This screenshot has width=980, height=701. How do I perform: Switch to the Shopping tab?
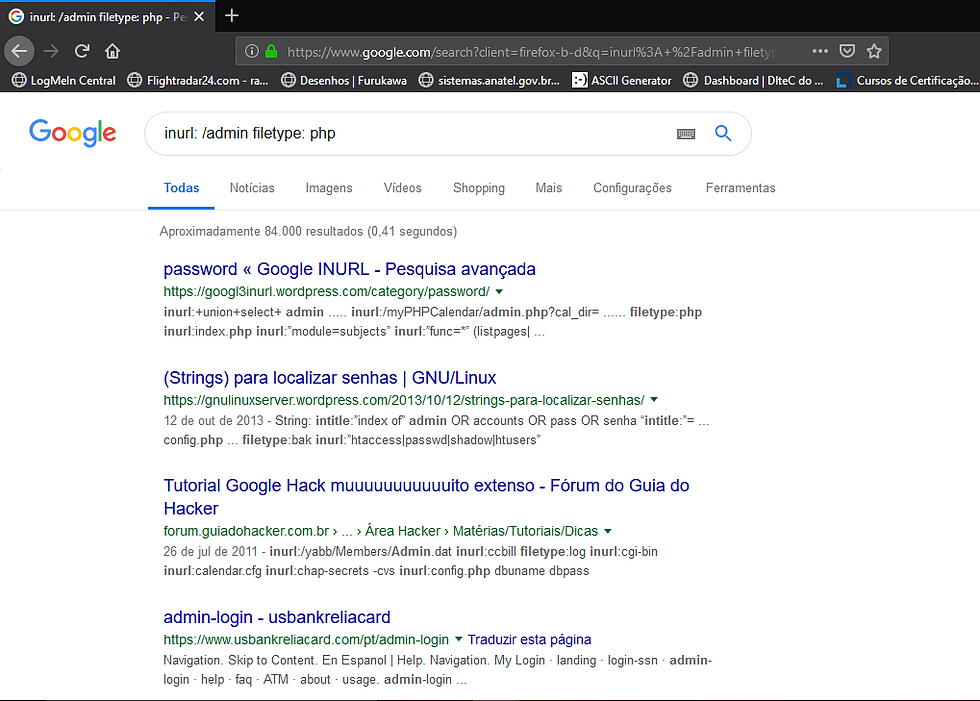click(479, 188)
